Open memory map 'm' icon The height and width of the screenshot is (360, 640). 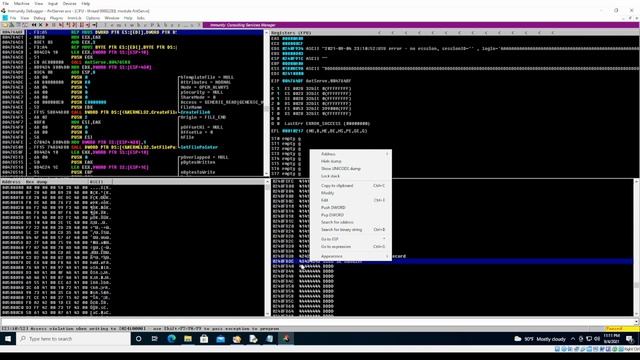point(118,25)
